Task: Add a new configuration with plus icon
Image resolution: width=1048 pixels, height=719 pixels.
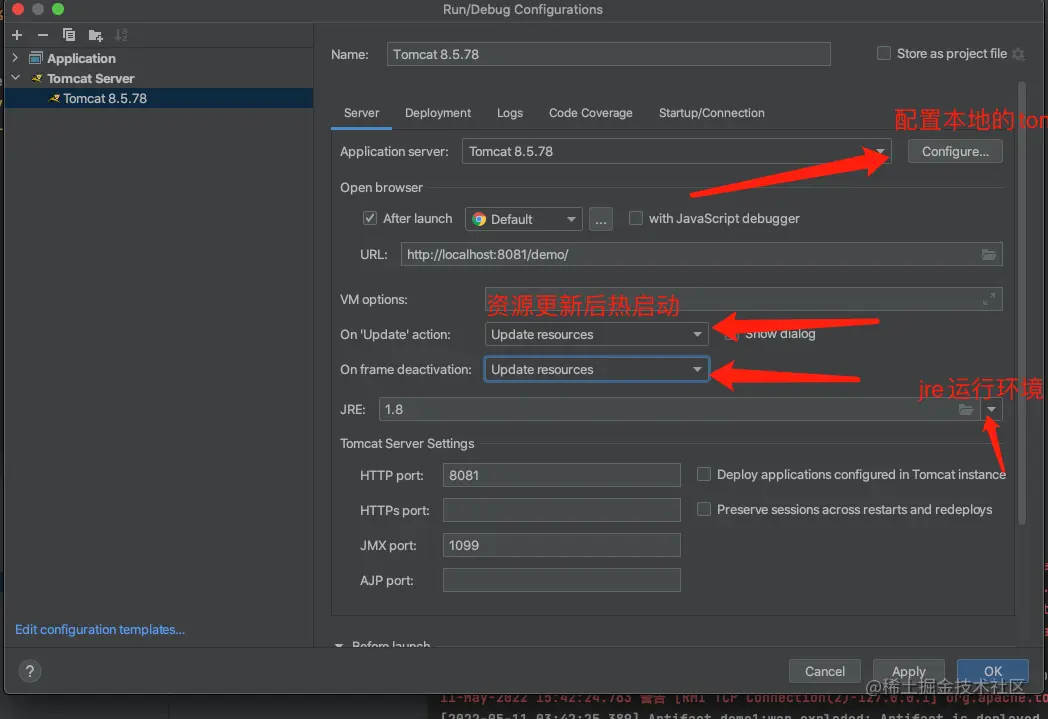Action: point(17,35)
